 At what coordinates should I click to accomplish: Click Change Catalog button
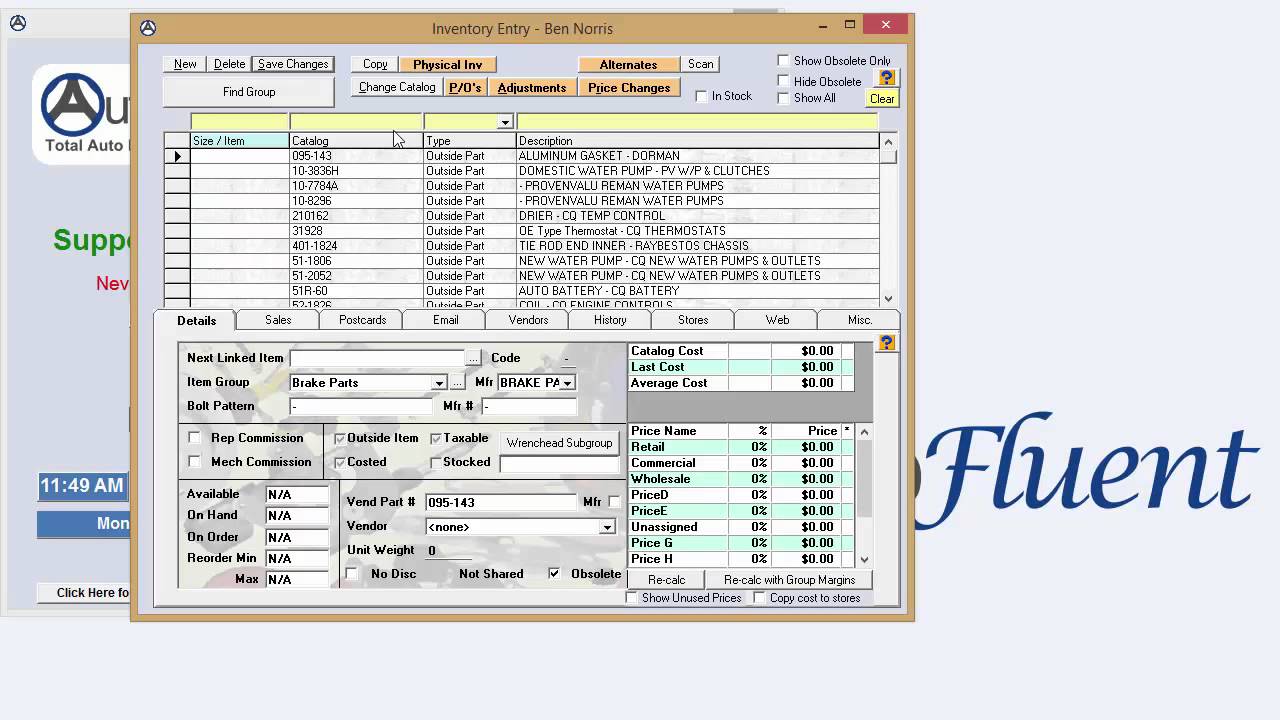[397, 88]
